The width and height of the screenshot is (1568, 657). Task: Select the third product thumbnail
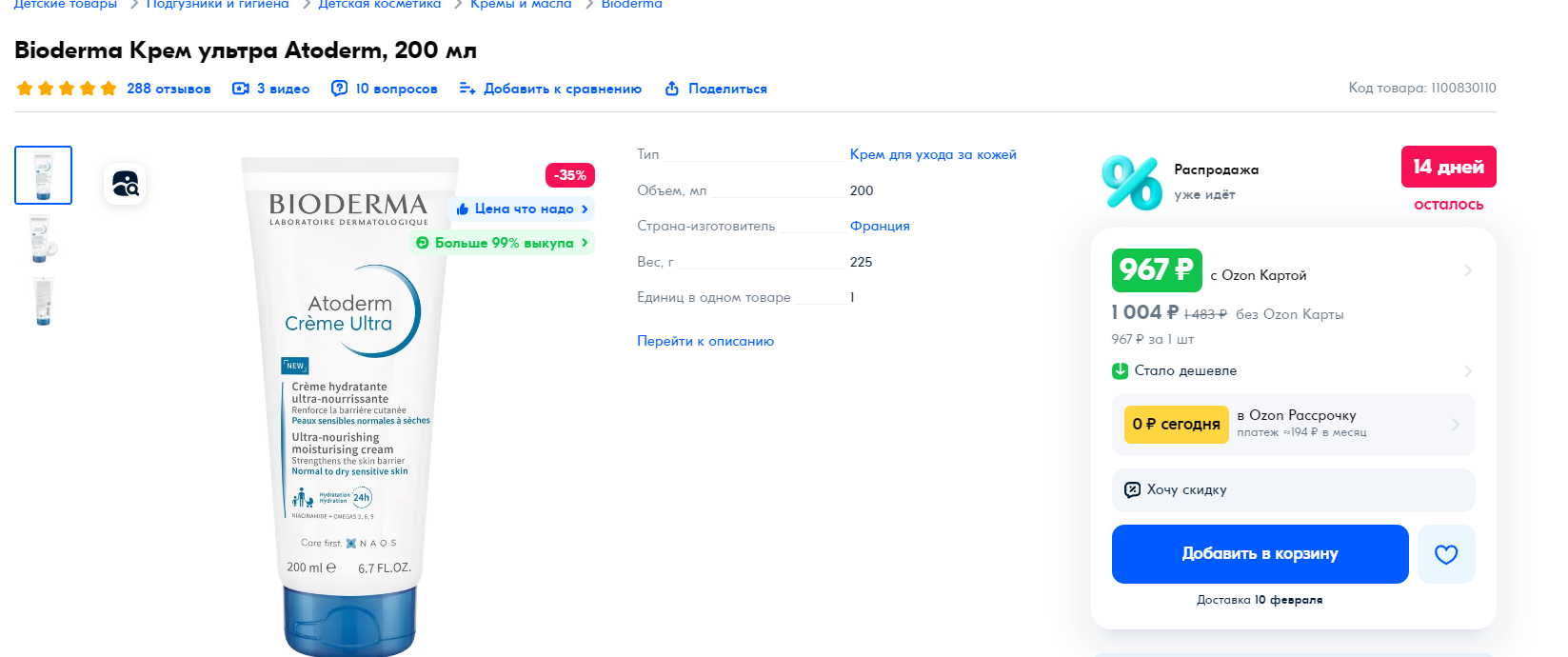pos(43,301)
